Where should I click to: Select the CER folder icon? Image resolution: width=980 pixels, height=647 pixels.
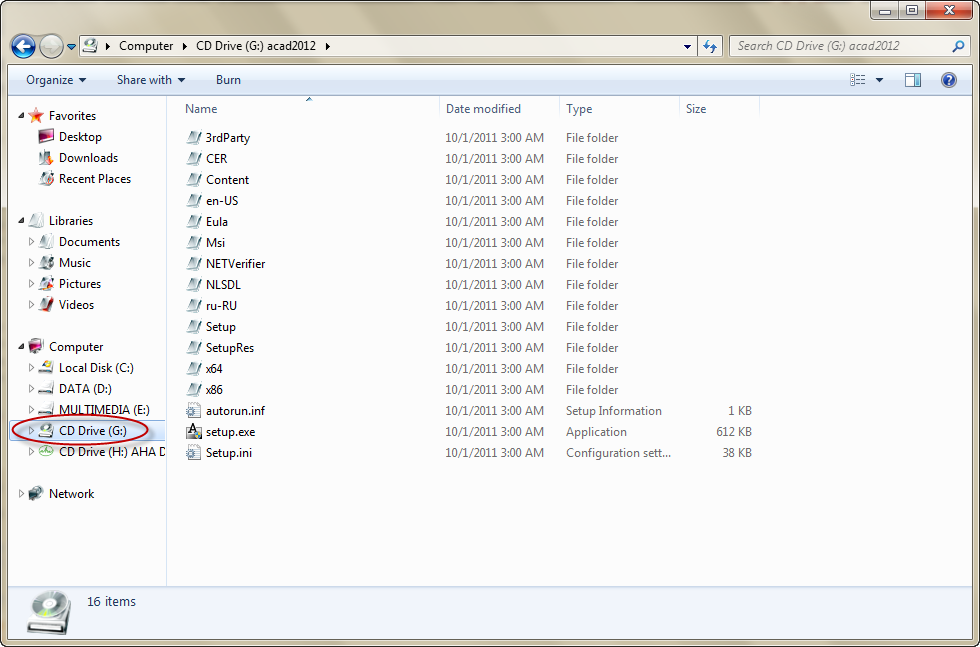click(193, 159)
